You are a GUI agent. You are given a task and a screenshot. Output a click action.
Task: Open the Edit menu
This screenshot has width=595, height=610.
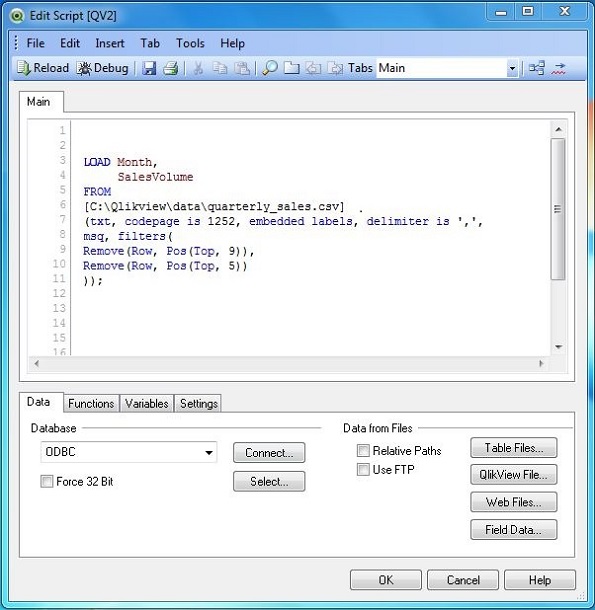(x=70, y=43)
